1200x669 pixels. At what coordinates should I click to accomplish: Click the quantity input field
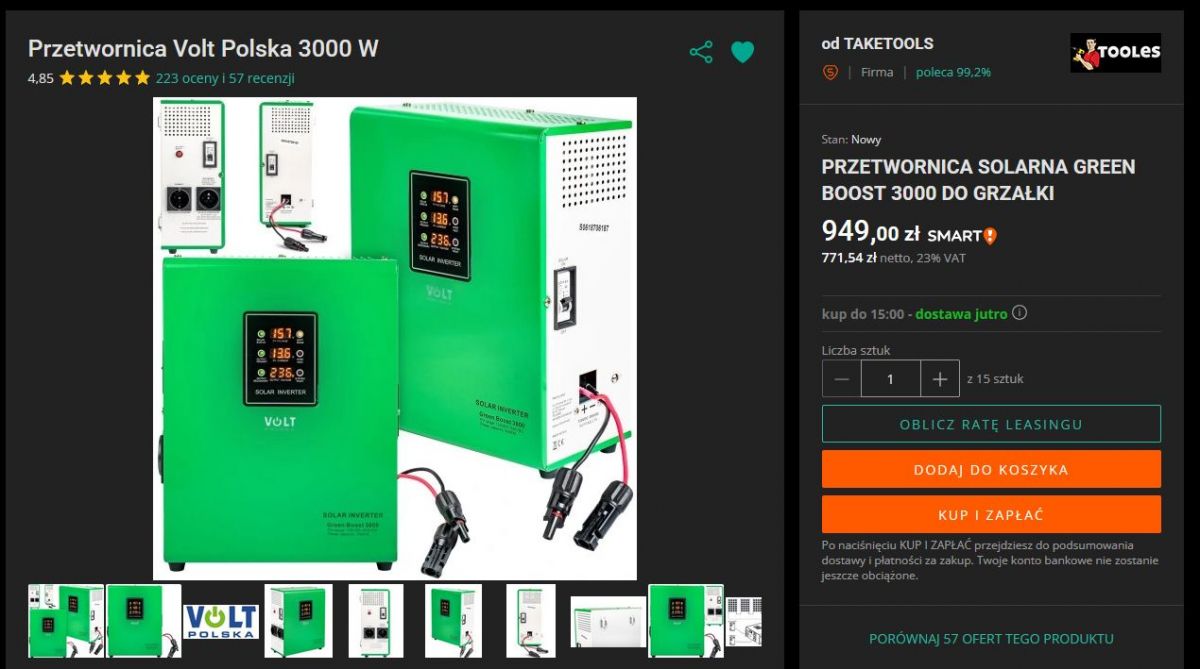(x=890, y=379)
